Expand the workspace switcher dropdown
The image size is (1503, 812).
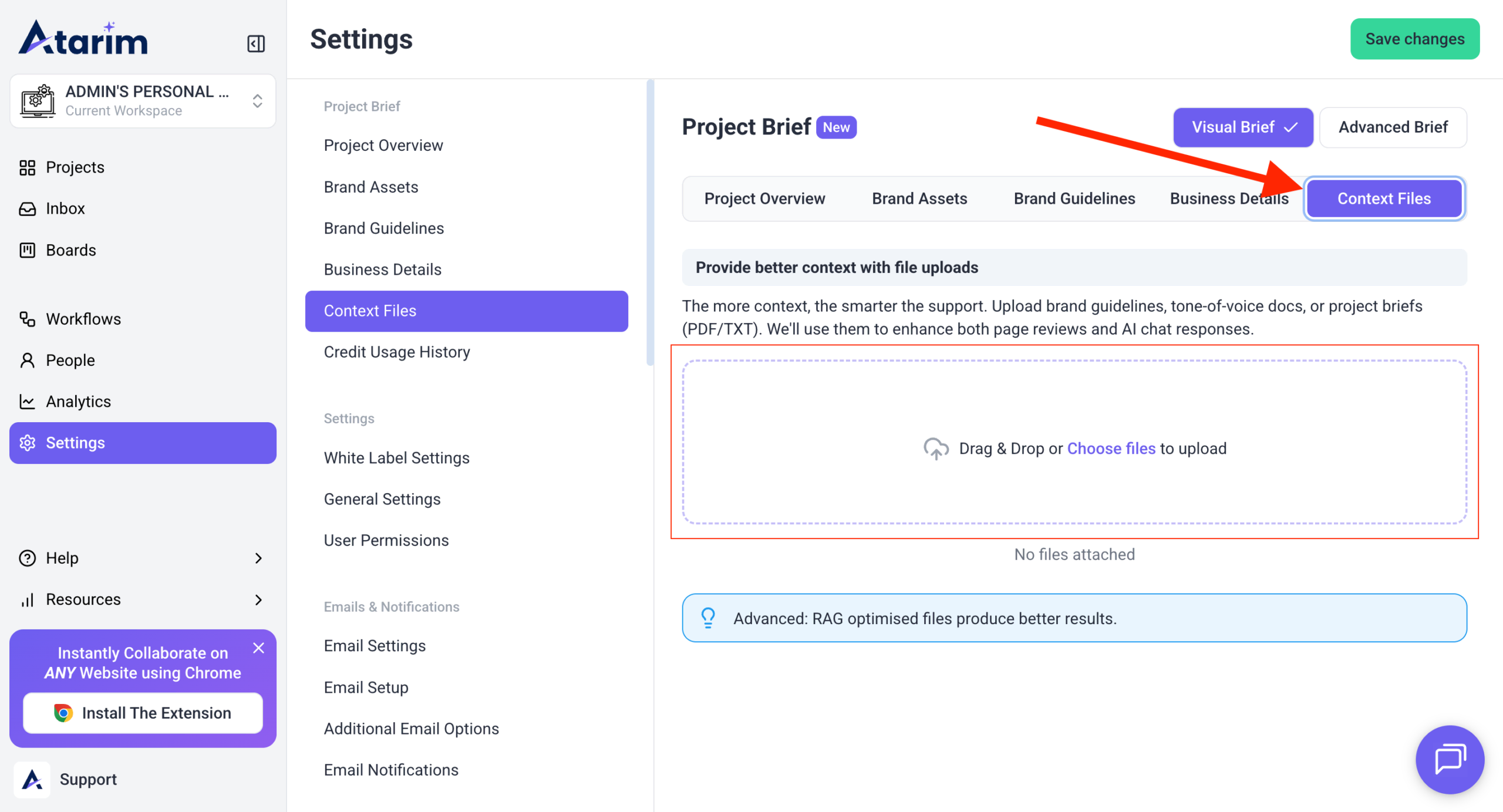(x=257, y=100)
